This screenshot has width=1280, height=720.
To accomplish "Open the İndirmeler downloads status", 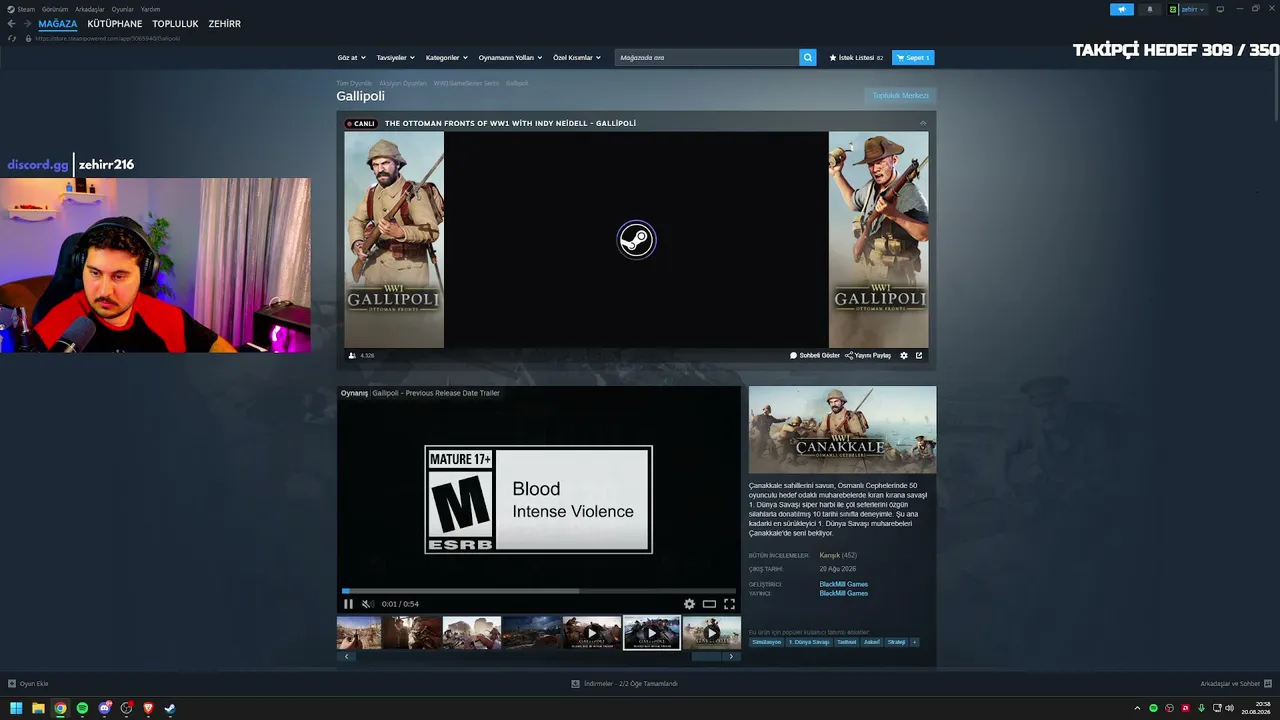I will [625, 684].
